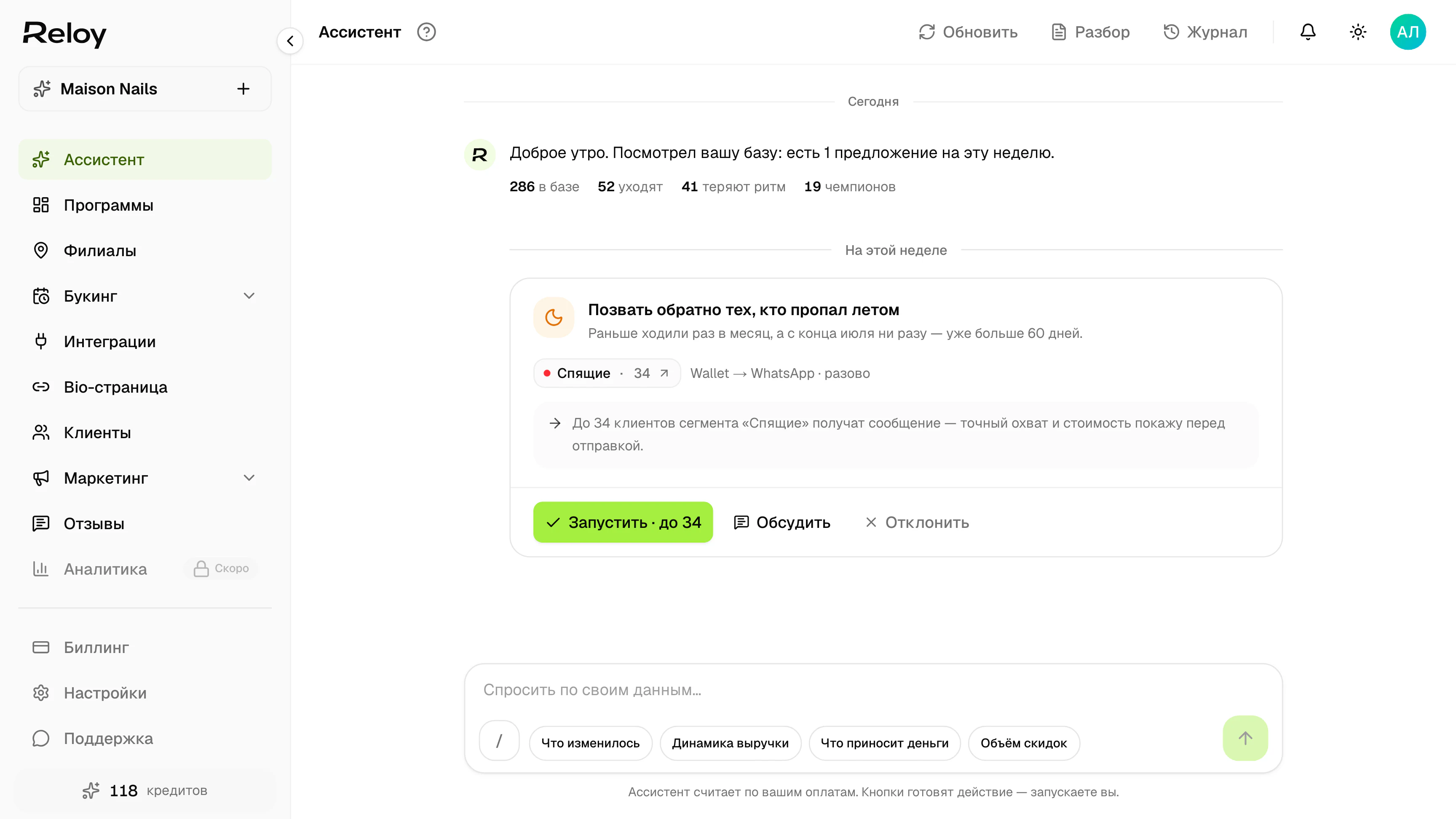Select the Что приносит деньги chip
Image resolution: width=1456 pixels, height=819 pixels.
(885, 743)
